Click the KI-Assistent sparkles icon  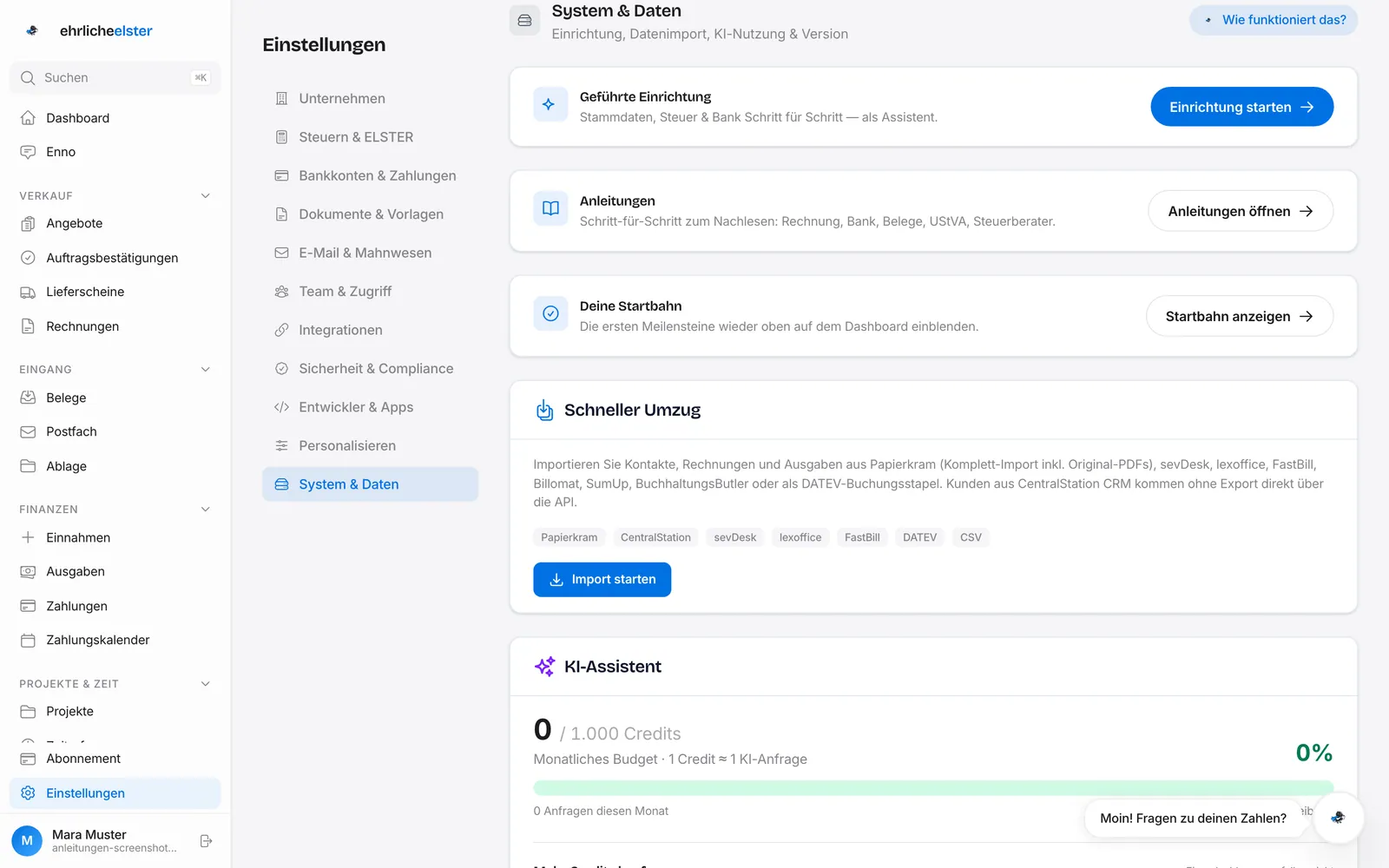pos(544,666)
